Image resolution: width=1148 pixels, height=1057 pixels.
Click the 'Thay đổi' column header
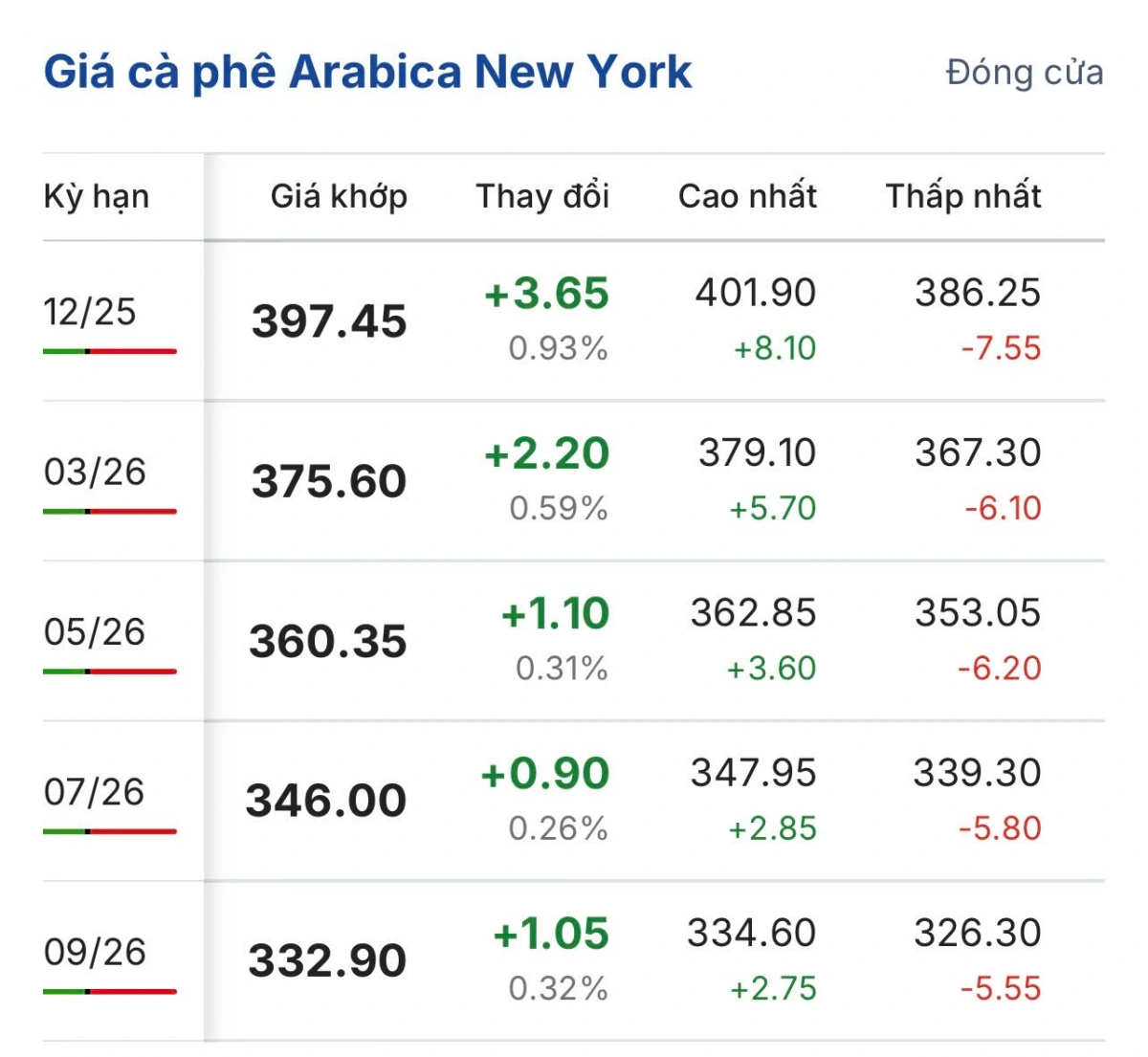pos(542,197)
